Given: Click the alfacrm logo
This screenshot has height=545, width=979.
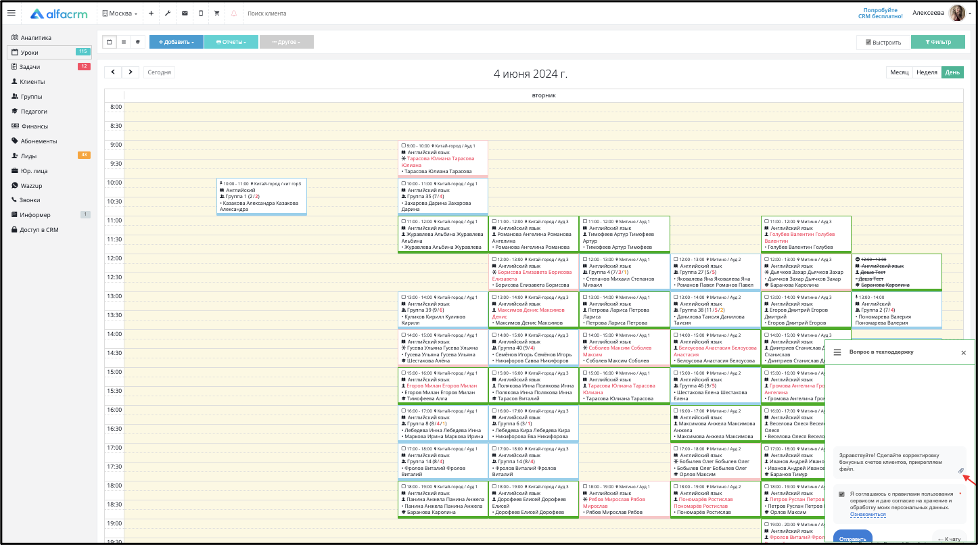Looking at the screenshot, I should tap(59, 13).
